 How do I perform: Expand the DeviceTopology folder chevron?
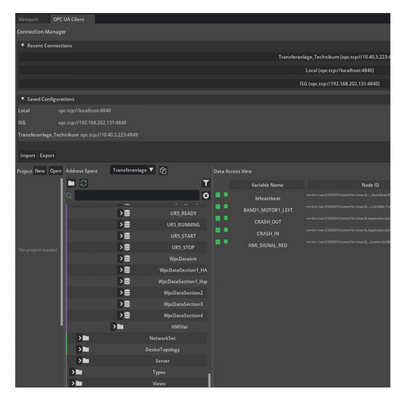(x=80, y=349)
